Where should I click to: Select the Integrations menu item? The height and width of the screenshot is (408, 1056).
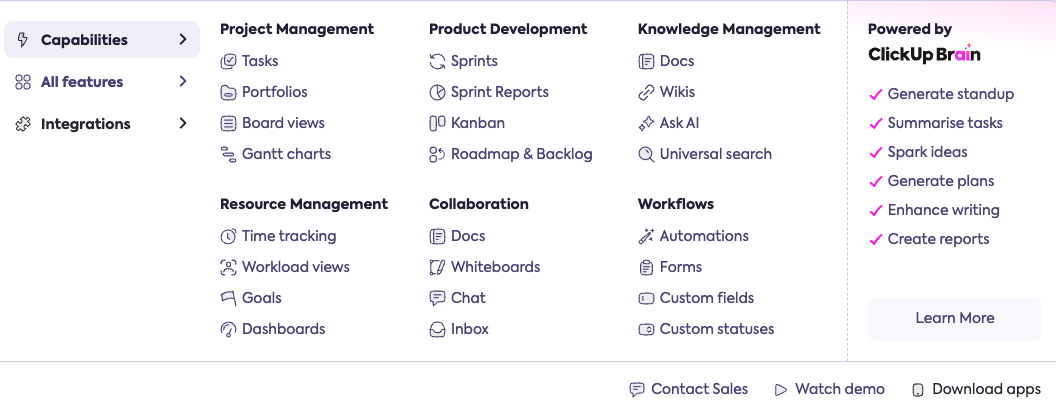pyautogui.click(x=85, y=124)
